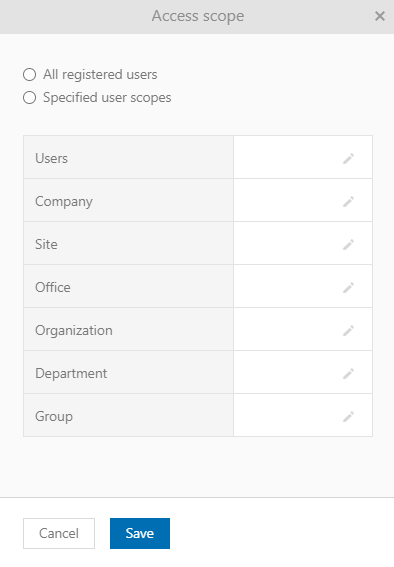The width and height of the screenshot is (394, 567).
Task: Click the Organization row label
Action: 74,331
